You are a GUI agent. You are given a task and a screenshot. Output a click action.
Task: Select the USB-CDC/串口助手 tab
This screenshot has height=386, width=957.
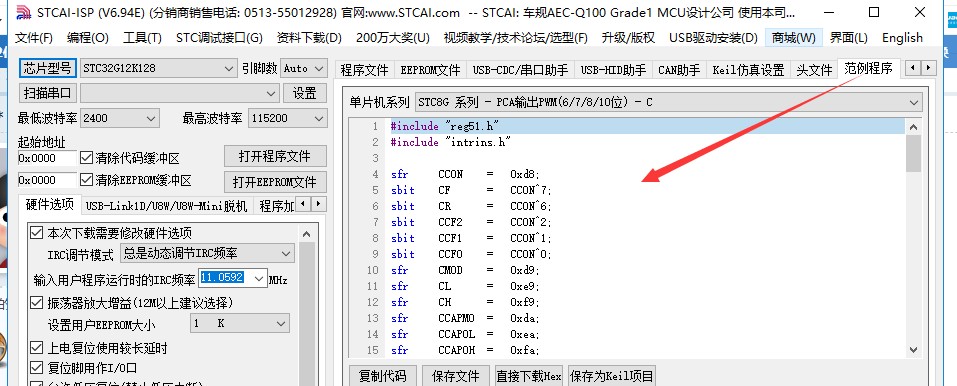coord(521,70)
